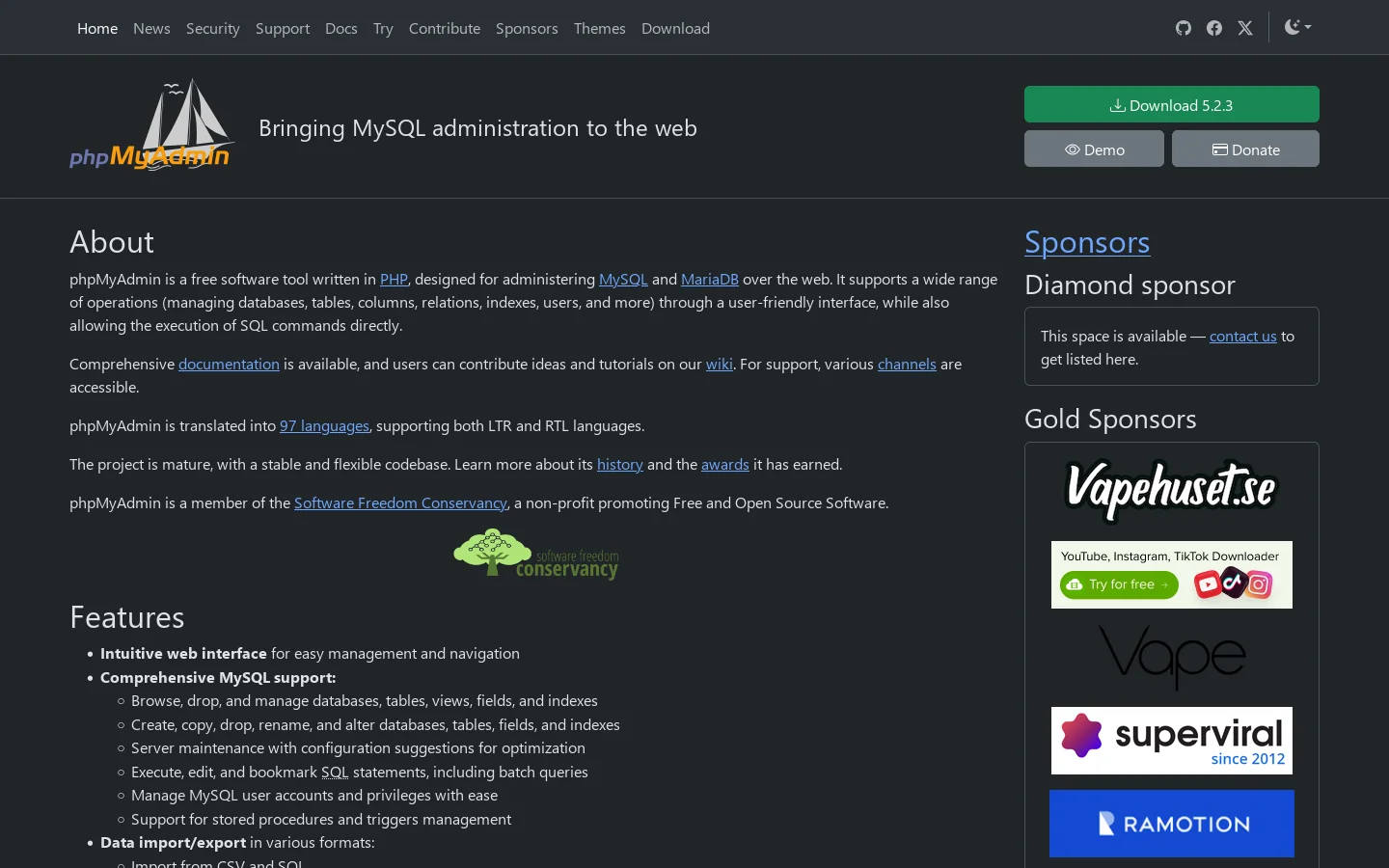Open the YouTube, Instagram, TikTok Downloader banner
This screenshot has height=868, width=1389.
pos(1172,575)
